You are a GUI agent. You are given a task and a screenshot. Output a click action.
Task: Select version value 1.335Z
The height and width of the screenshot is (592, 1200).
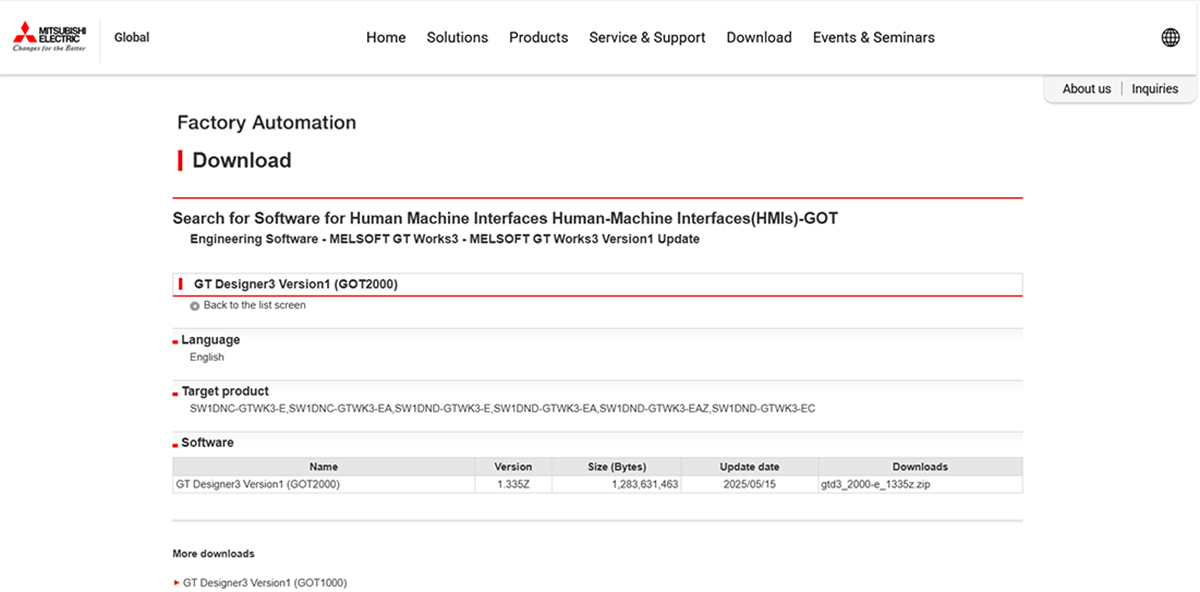pyautogui.click(x=513, y=484)
